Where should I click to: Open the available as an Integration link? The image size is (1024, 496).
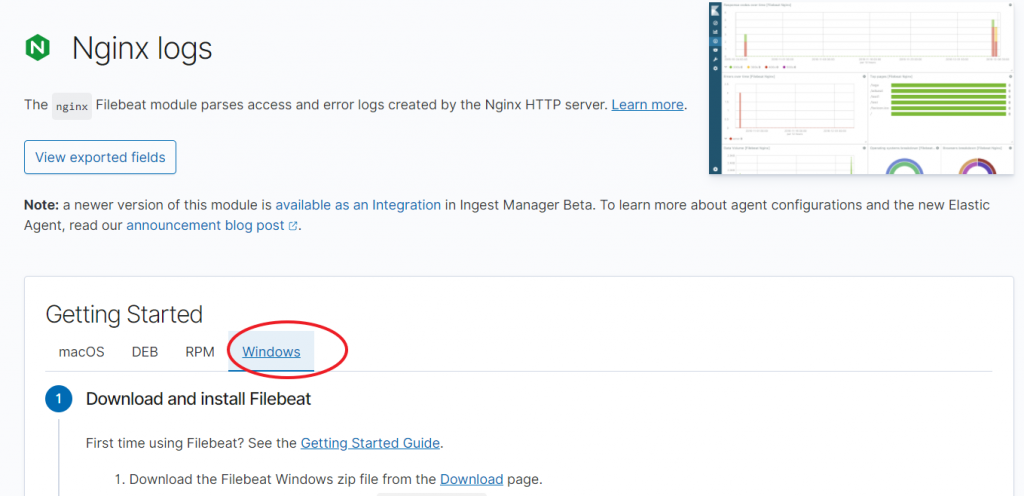click(x=358, y=205)
